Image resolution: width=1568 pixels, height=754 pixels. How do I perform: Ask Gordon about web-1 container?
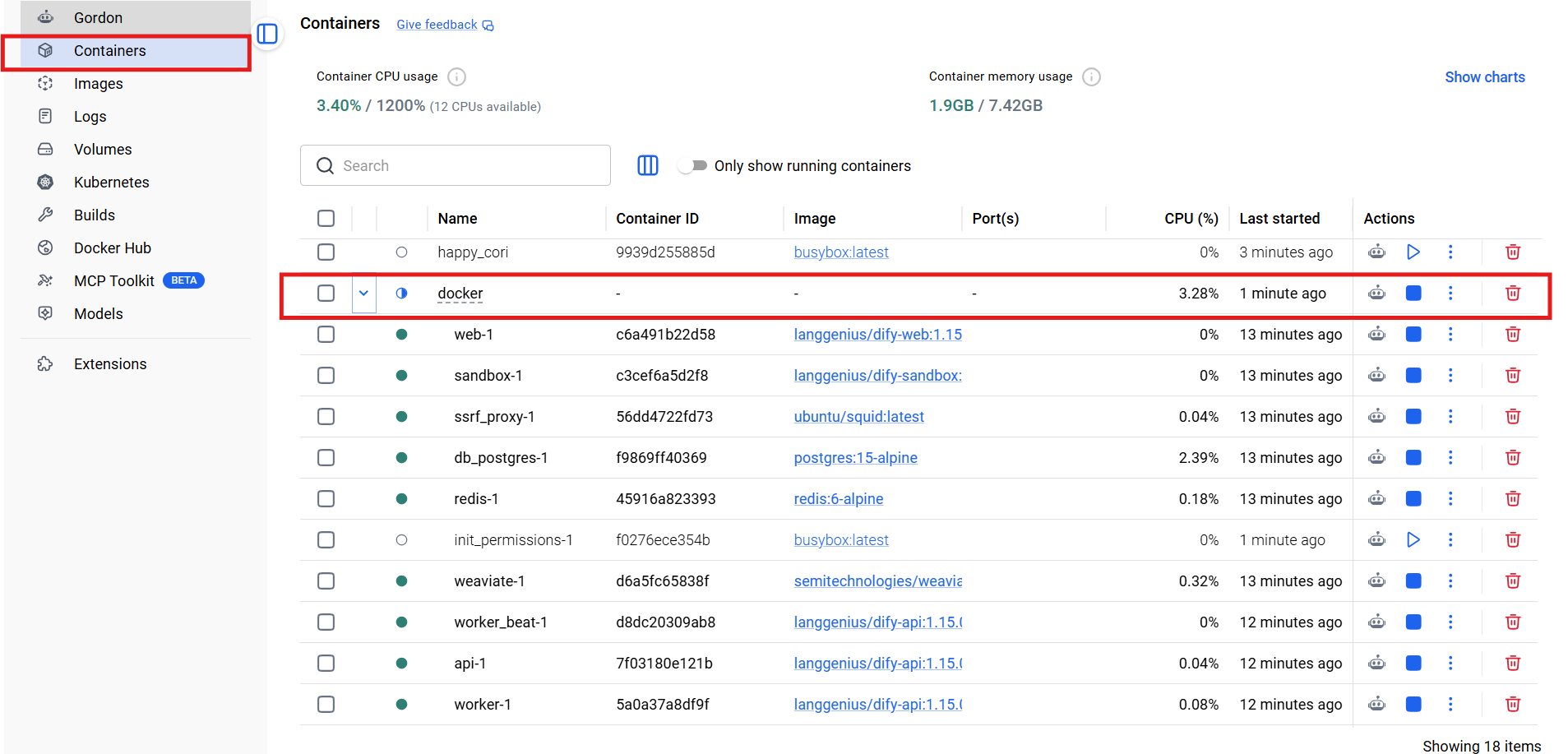tap(1376, 334)
